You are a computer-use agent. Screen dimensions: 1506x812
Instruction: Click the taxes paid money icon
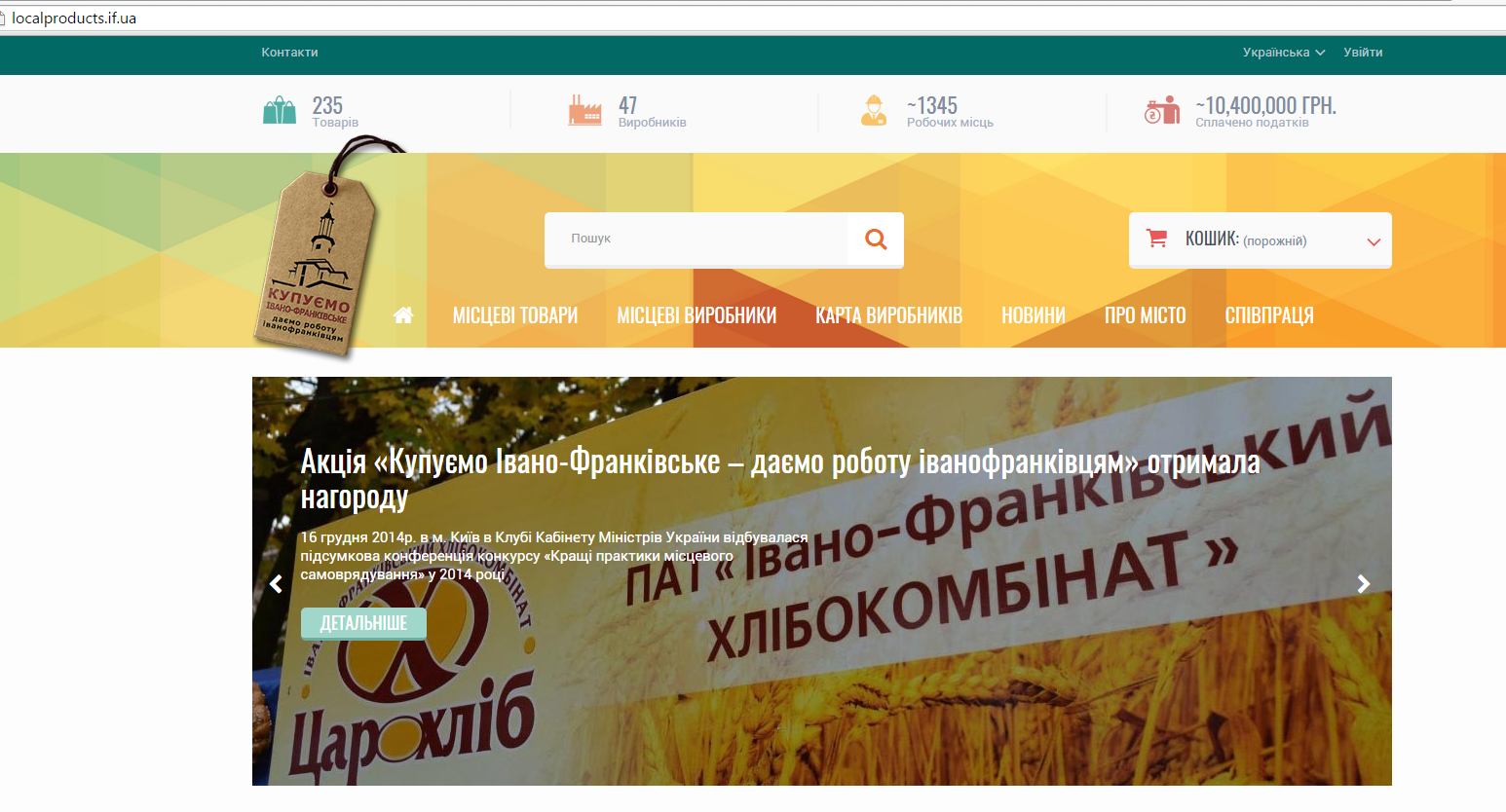(1161, 111)
